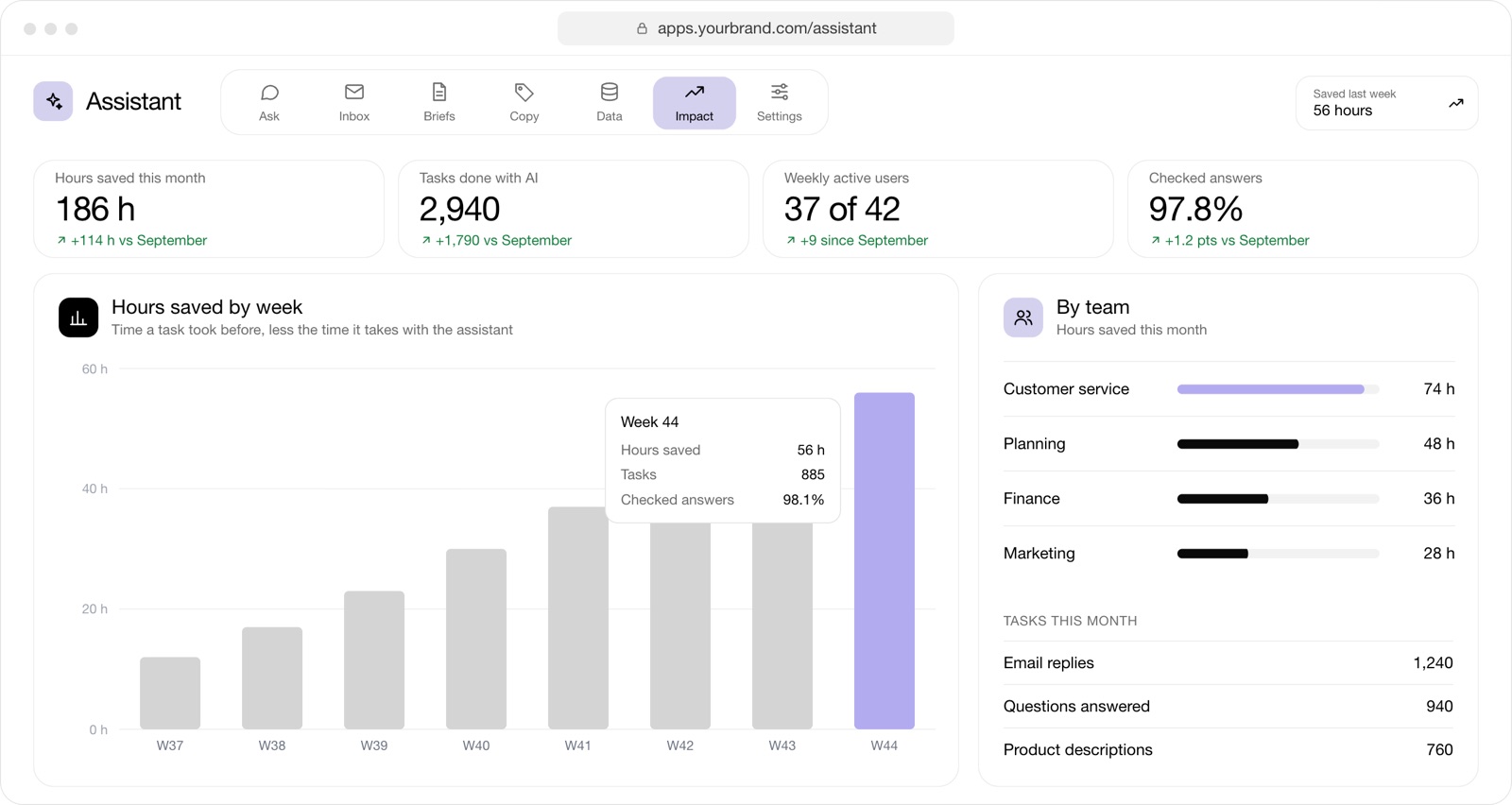Click the apps.yourbrand.com/assistant address bar

click(x=756, y=28)
